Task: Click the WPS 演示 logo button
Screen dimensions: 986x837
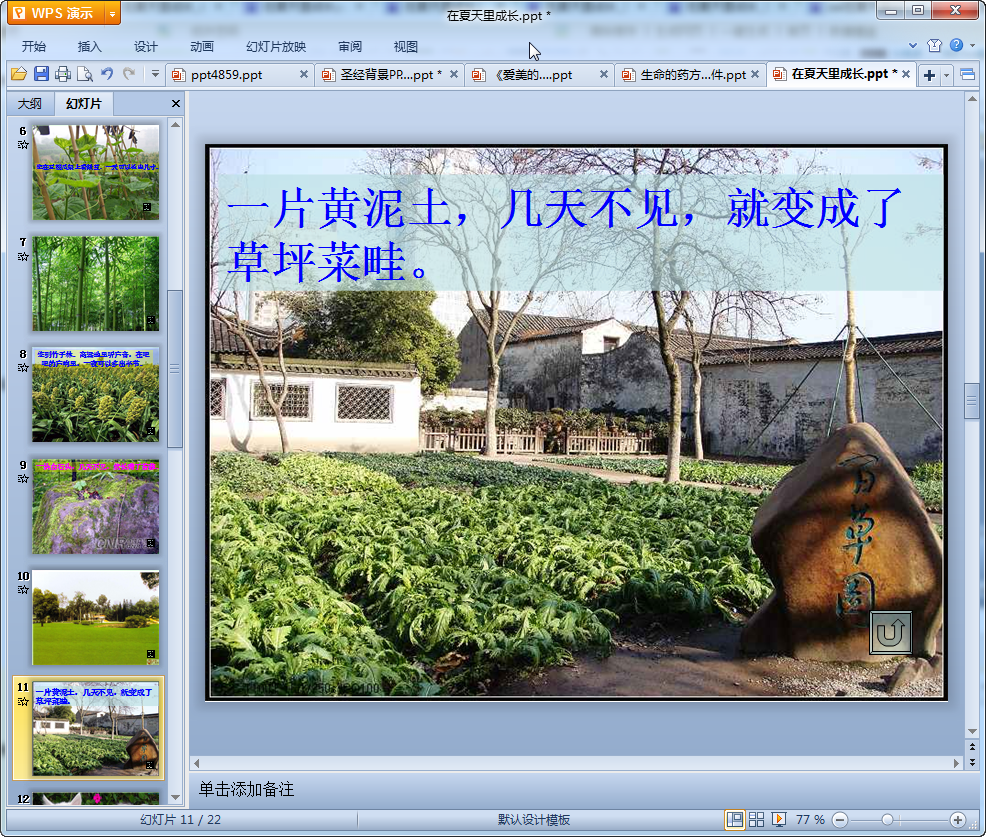Action: coord(57,13)
